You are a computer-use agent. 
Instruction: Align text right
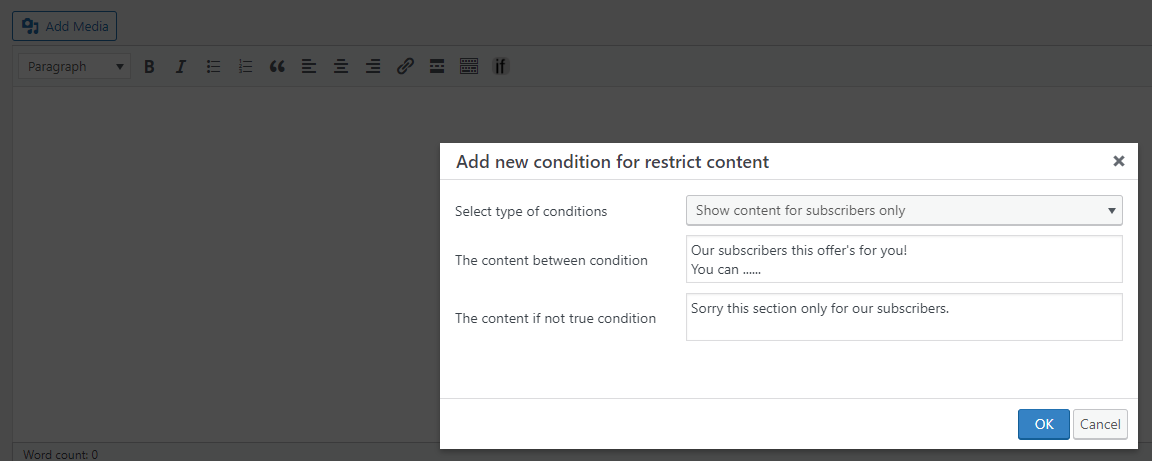point(373,66)
